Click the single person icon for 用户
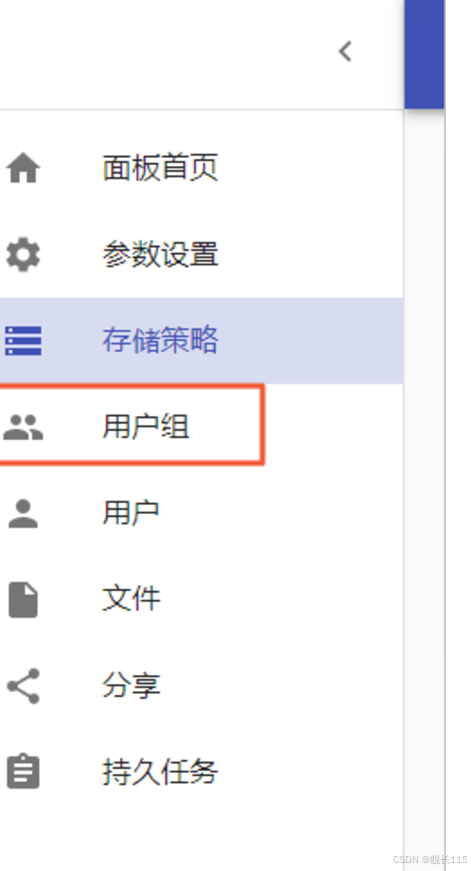Image resolution: width=471 pixels, height=871 pixels. coord(23,514)
